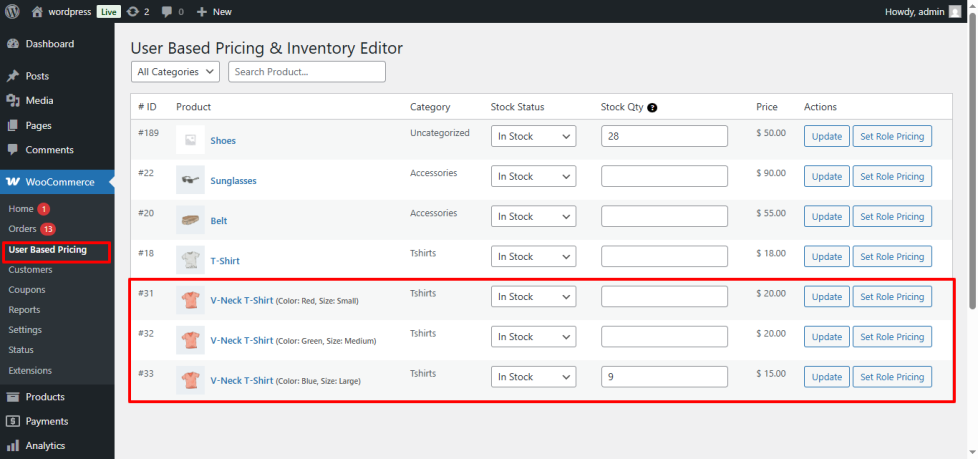Open the updates icon in admin bar

[x=133, y=12]
